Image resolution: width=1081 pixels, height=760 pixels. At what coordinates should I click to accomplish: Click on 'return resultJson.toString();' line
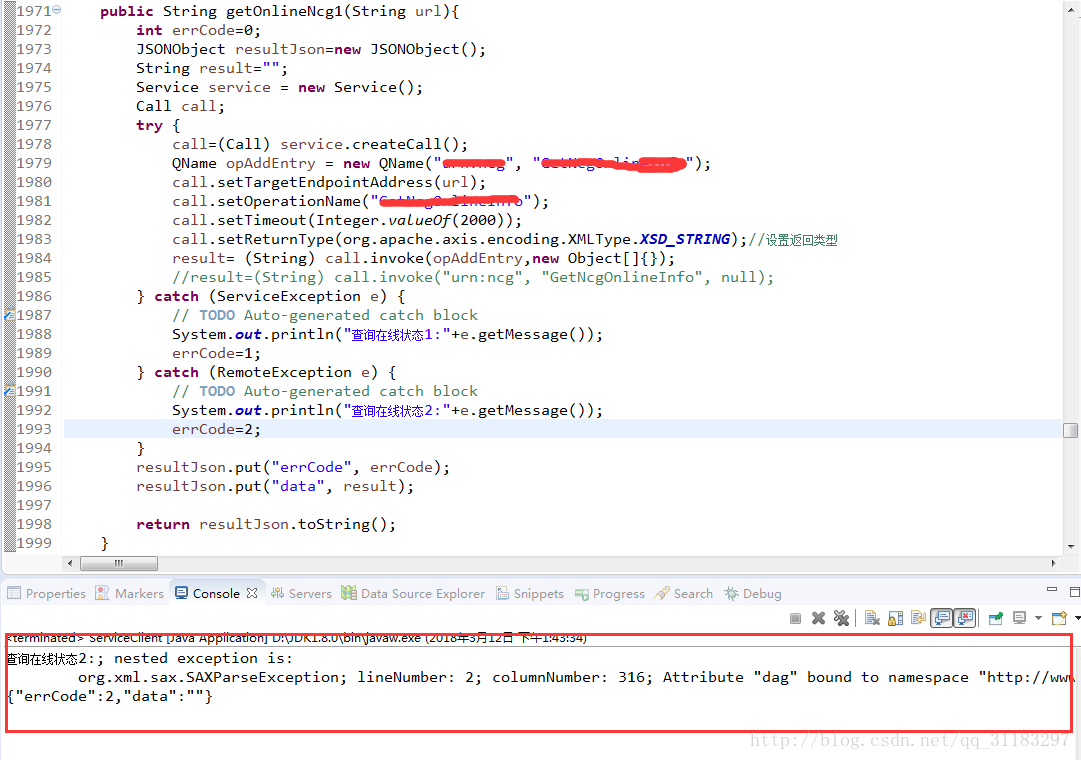pyautogui.click(x=266, y=524)
